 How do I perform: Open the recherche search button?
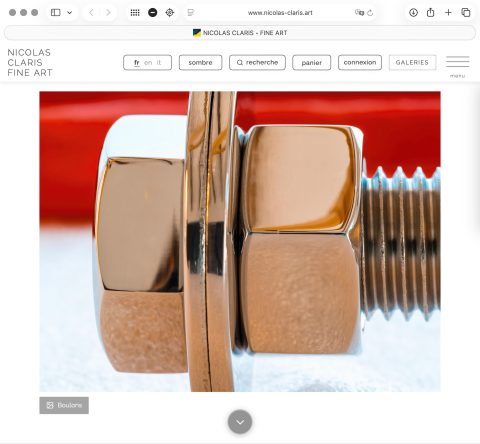pos(257,63)
